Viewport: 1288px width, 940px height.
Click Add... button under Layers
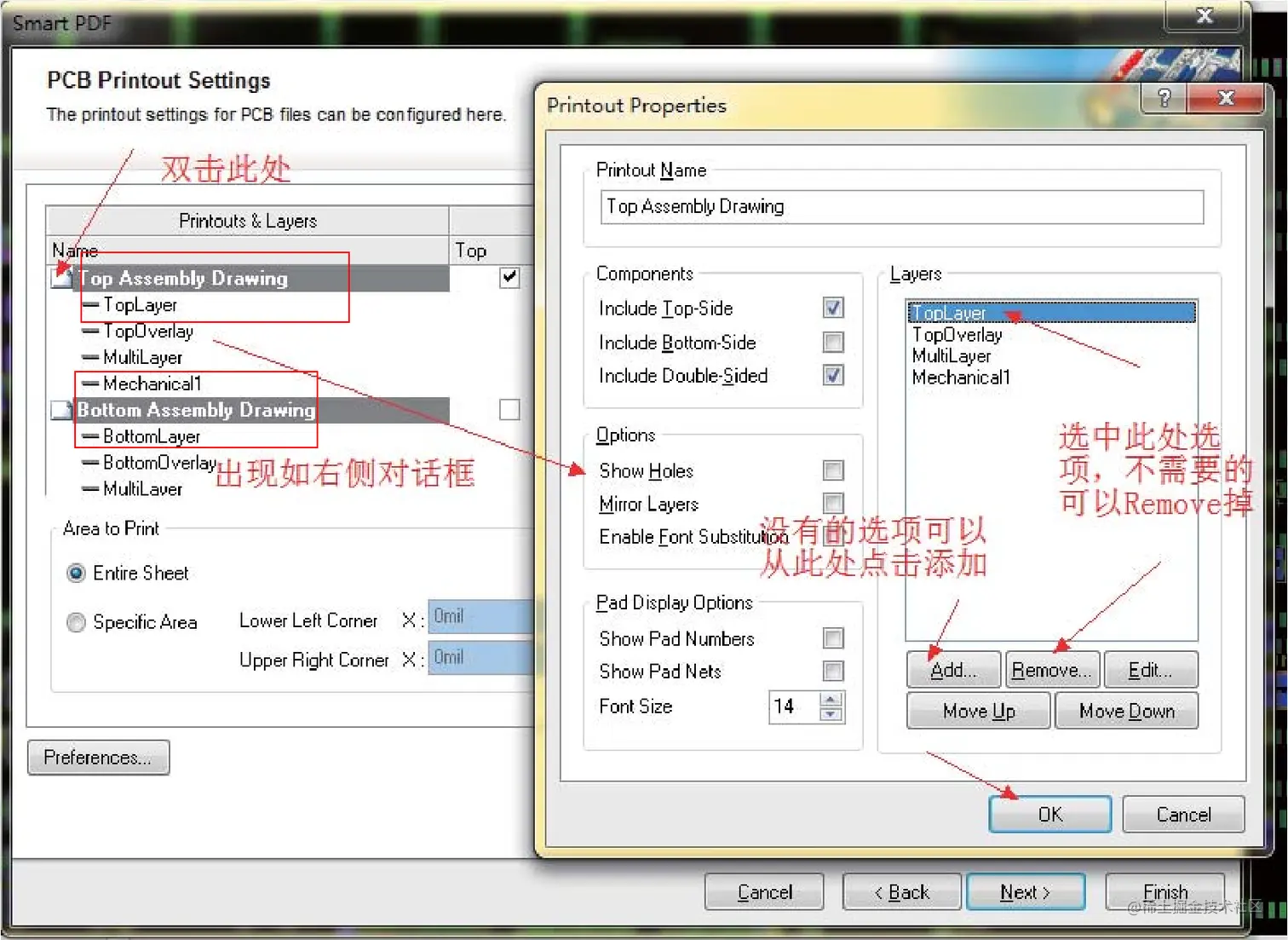955,670
